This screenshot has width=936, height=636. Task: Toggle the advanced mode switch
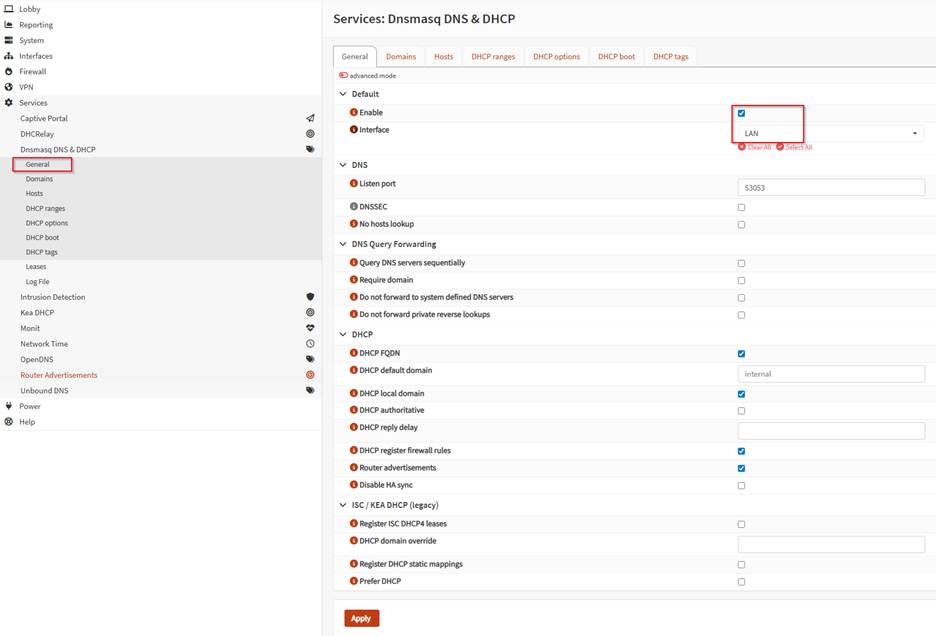pos(343,76)
